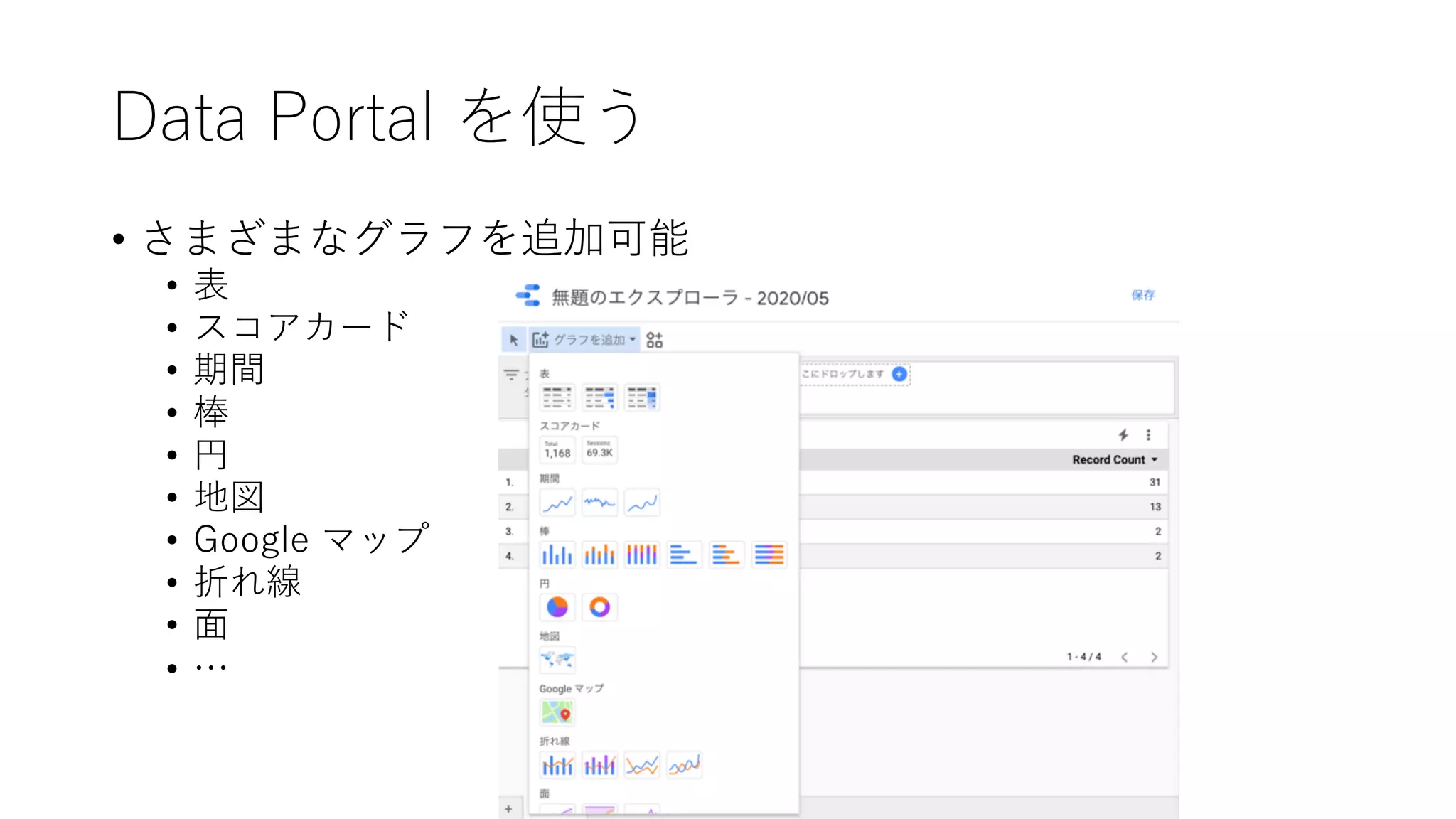Open the three-dot table options menu

pos(1148,435)
